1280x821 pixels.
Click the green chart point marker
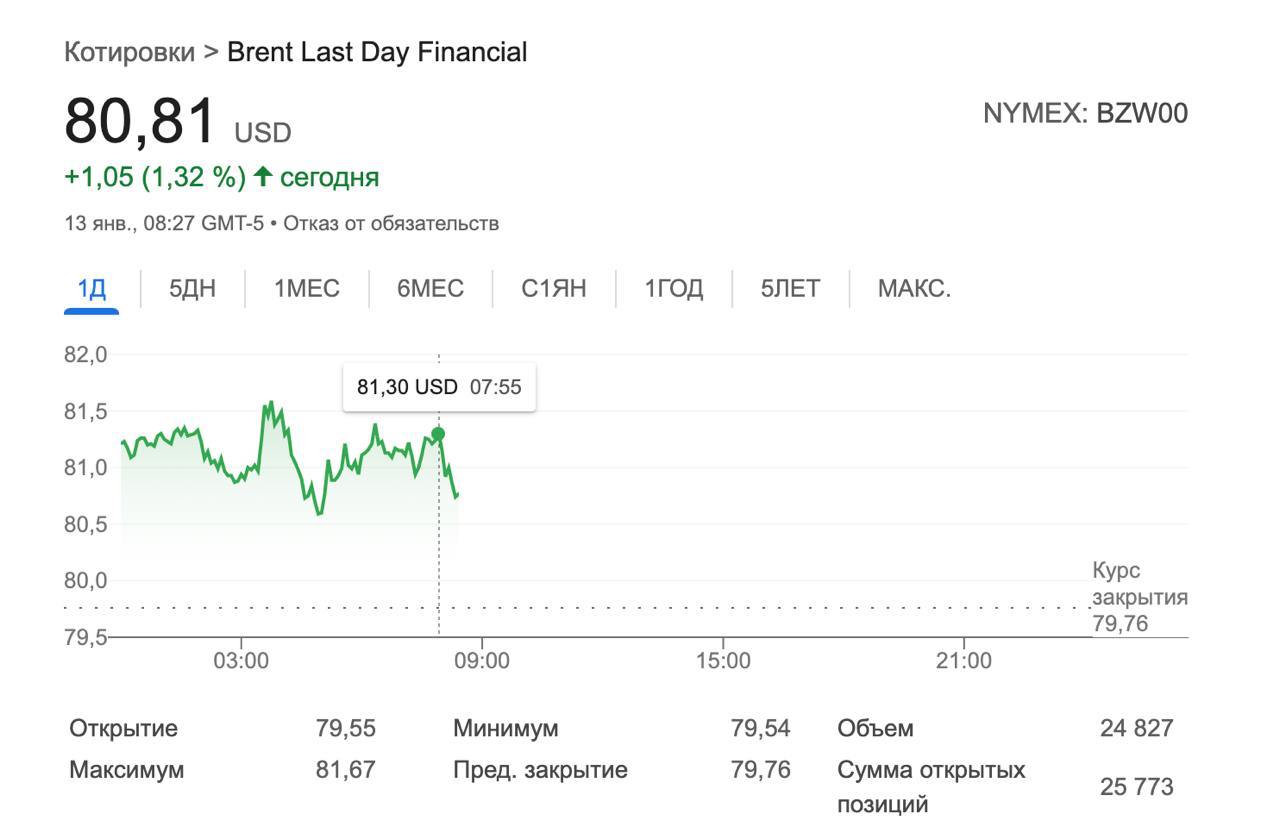(438, 434)
